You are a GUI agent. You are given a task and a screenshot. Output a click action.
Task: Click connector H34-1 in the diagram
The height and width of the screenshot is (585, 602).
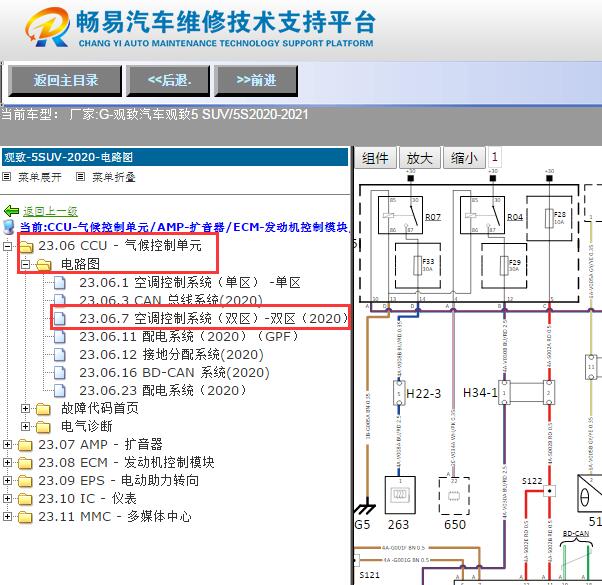(504, 392)
